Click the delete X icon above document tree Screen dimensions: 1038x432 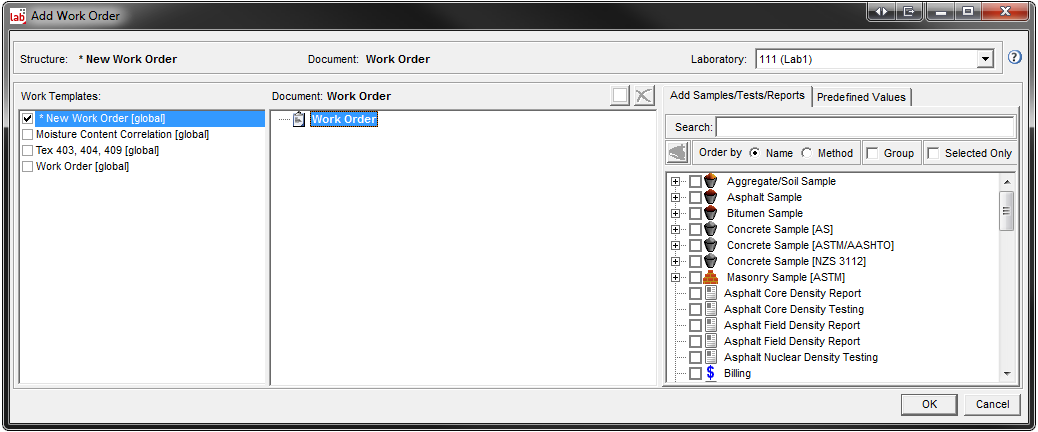pyautogui.click(x=644, y=96)
